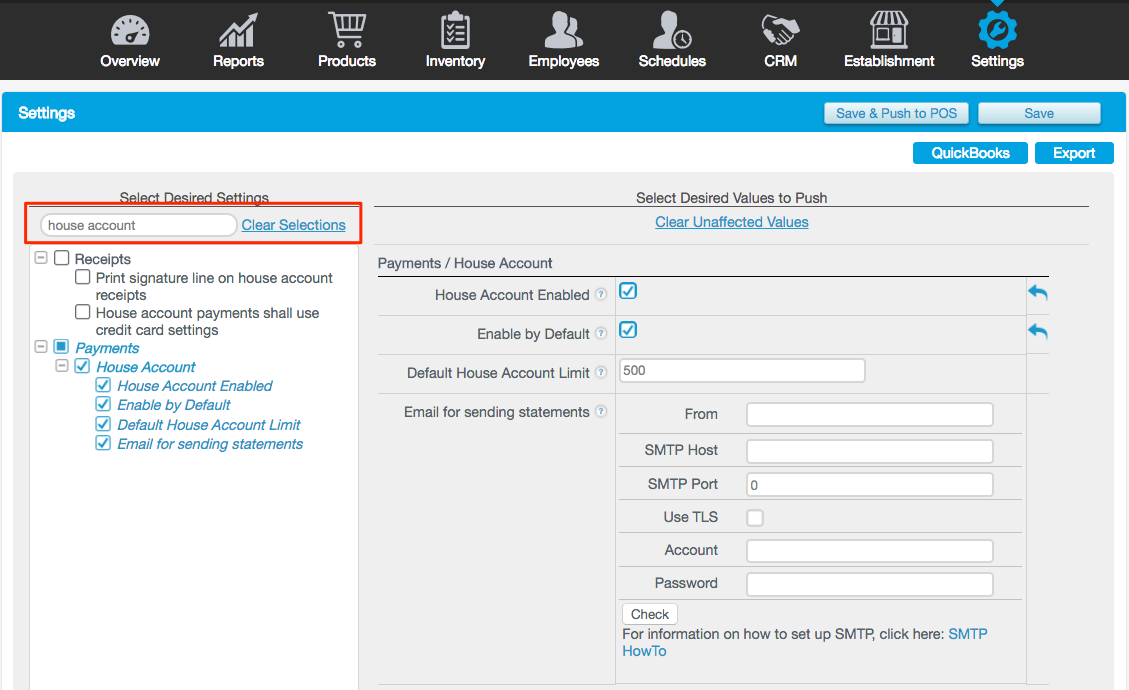Click the help icon beside House Account Enabled
Screen dimensions: 1129x690
(600, 294)
